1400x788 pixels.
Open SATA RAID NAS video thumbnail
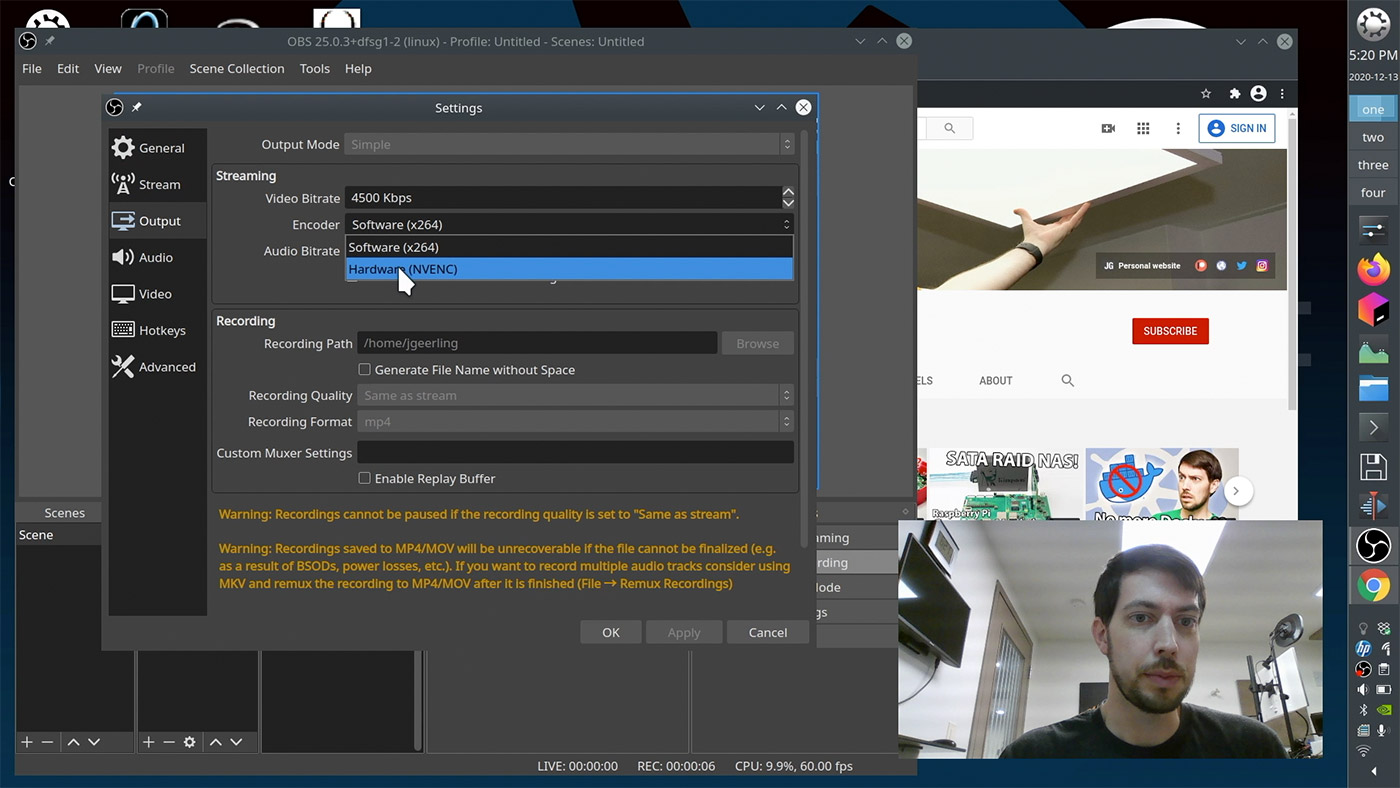[x=1004, y=484]
